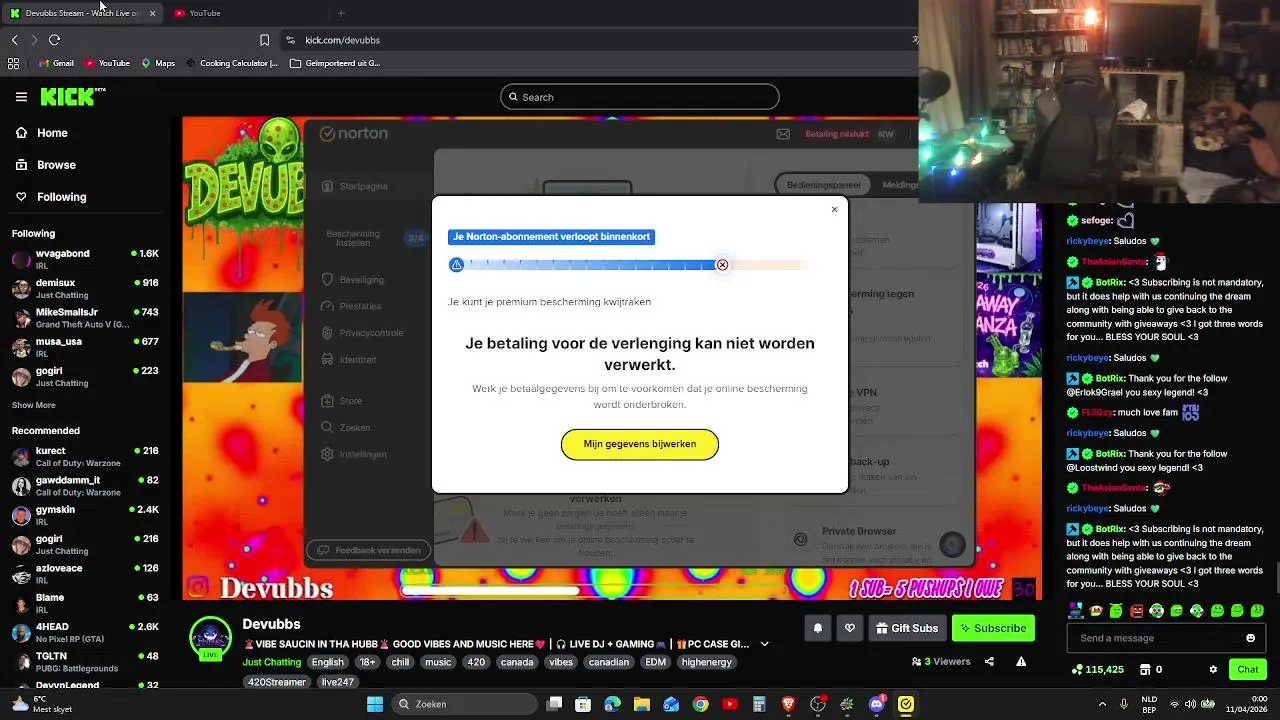Toggle stream notifications bell for Devubbs
The image size is (1280, 720).
tap(817, 628)
